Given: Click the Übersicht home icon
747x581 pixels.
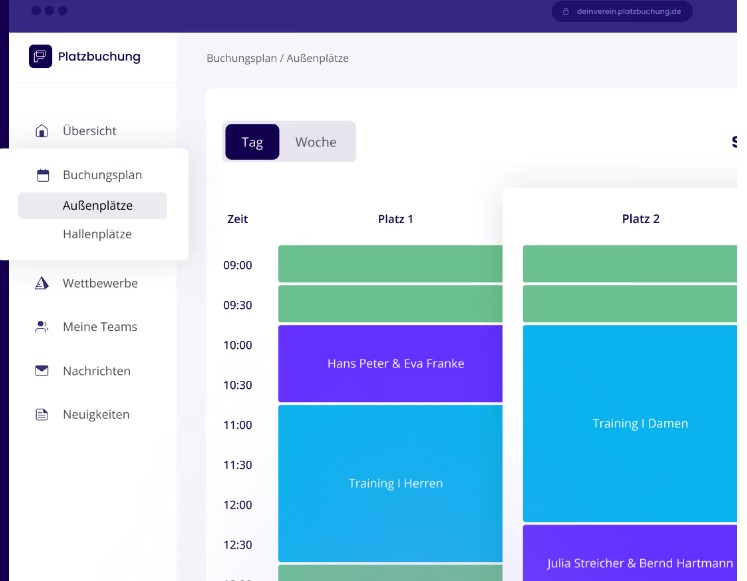Looking at the screenshot, I should [42, 131].
